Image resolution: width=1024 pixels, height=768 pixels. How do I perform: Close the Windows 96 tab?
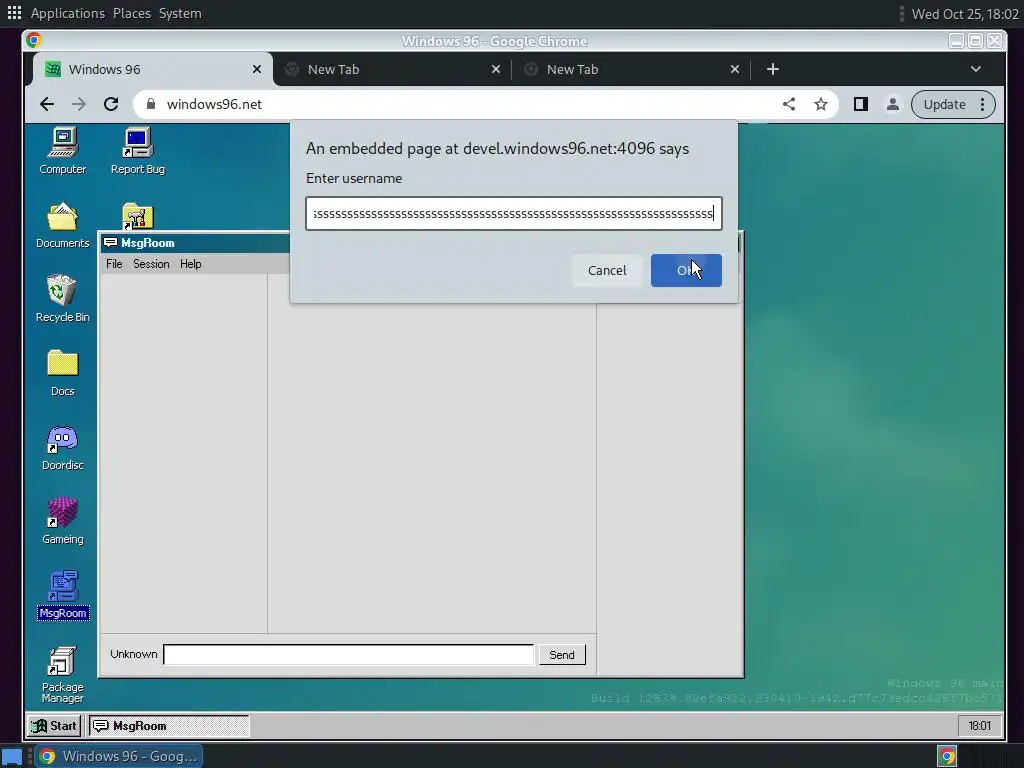(257, 69)
